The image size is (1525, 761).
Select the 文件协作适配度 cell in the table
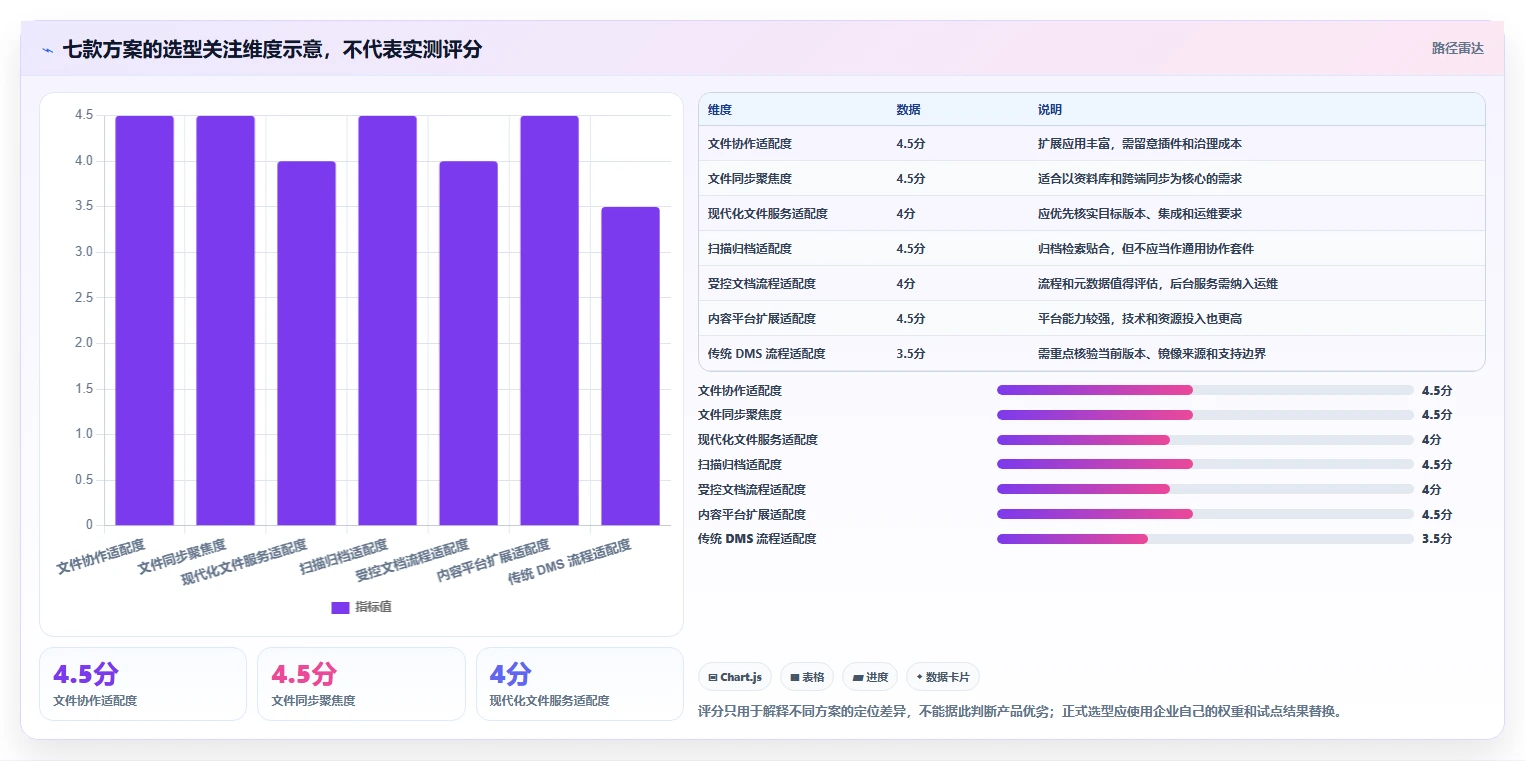tap(750, 144)
